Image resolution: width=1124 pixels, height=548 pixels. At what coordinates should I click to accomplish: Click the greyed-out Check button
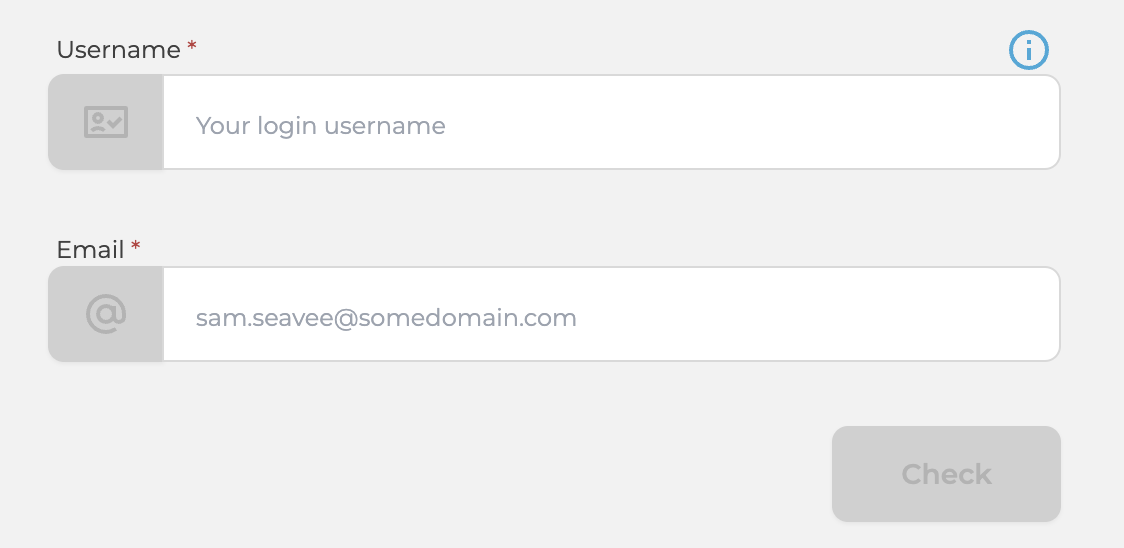946,474
